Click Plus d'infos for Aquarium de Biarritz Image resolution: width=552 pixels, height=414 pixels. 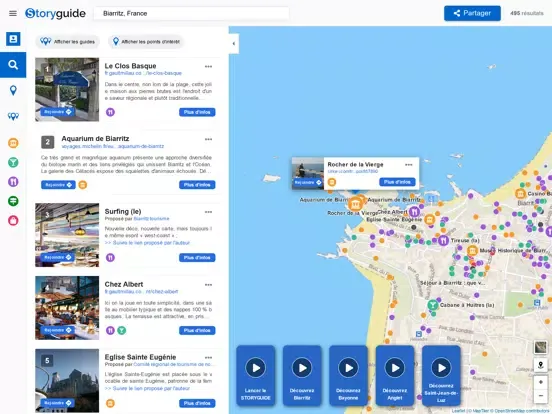(x=197, y=185)
